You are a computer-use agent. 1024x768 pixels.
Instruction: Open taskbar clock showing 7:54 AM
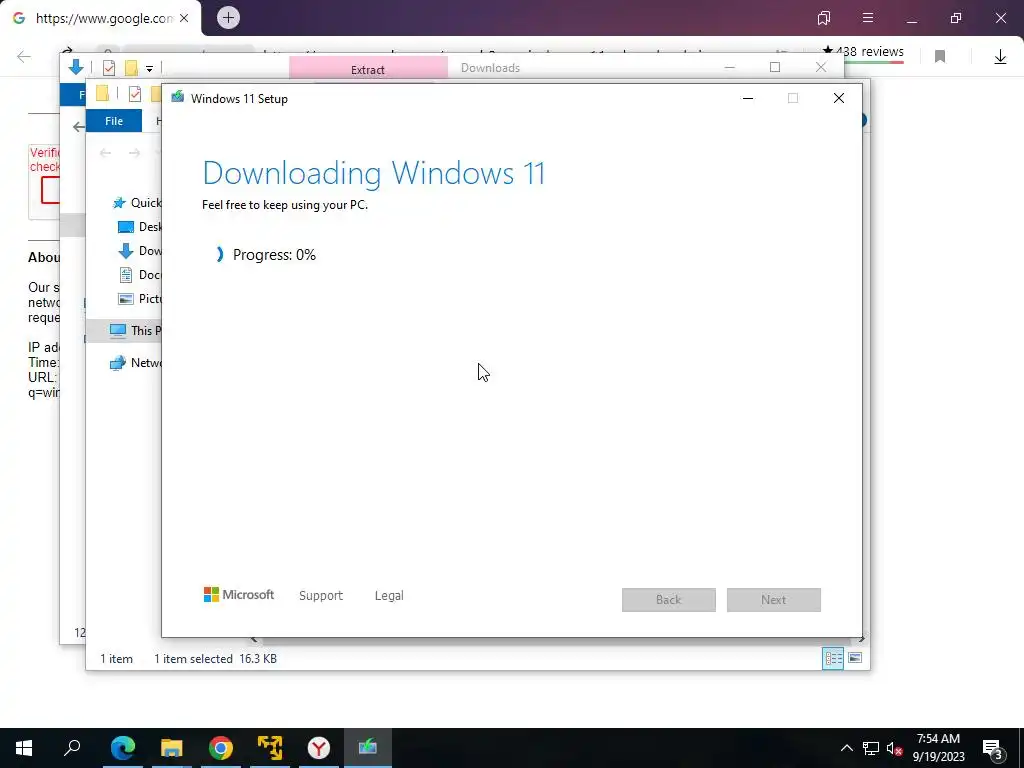938,748
